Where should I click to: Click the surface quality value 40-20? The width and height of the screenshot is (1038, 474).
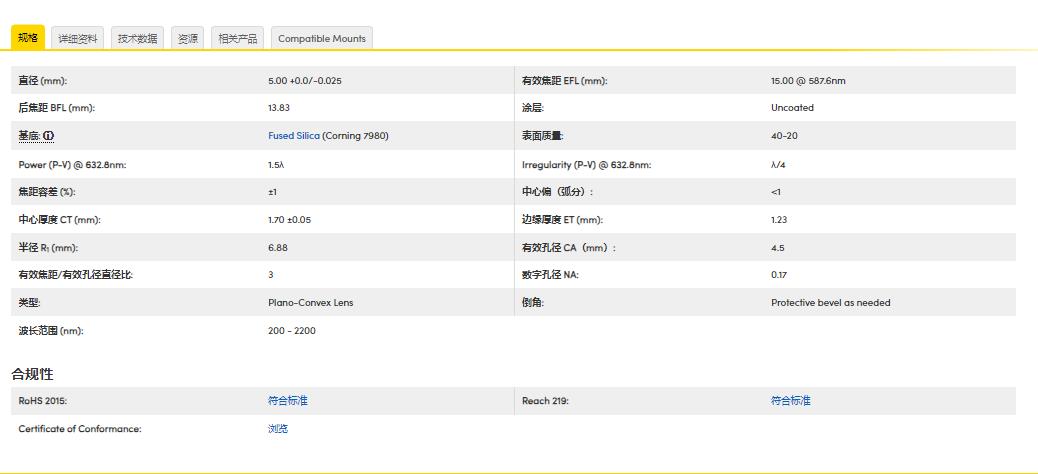(784, 136)
